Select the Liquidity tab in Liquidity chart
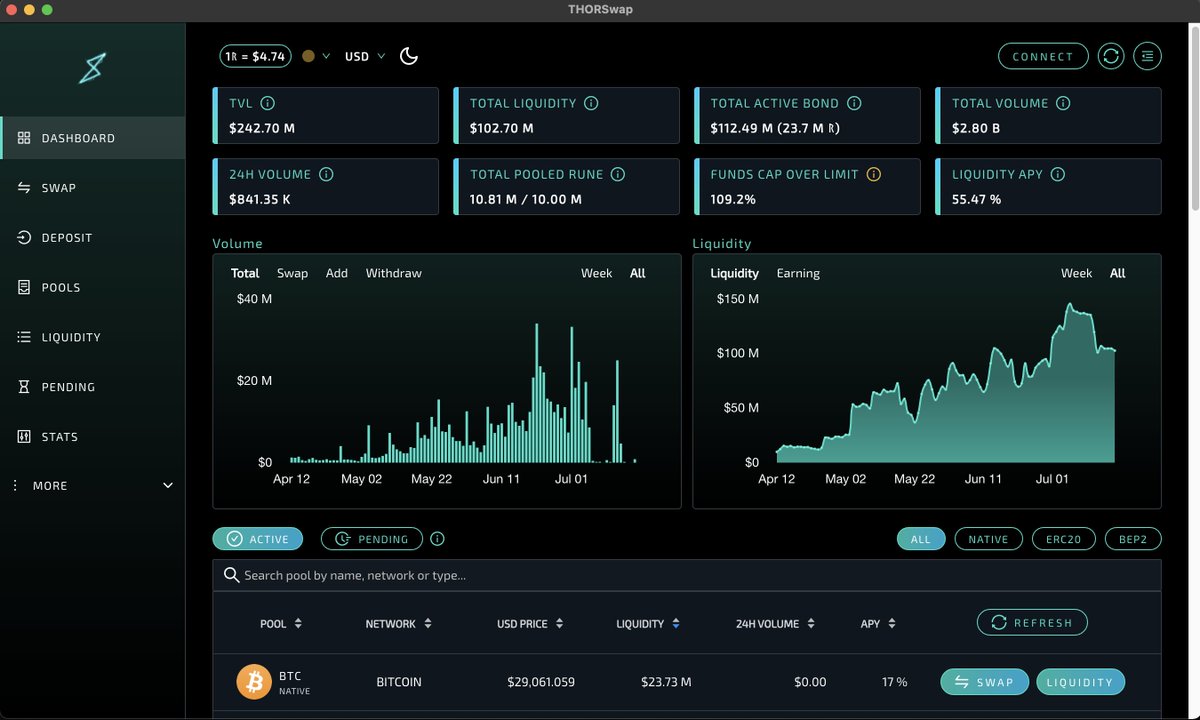The width and height of the screenshot is (1200, 720). 735,273
